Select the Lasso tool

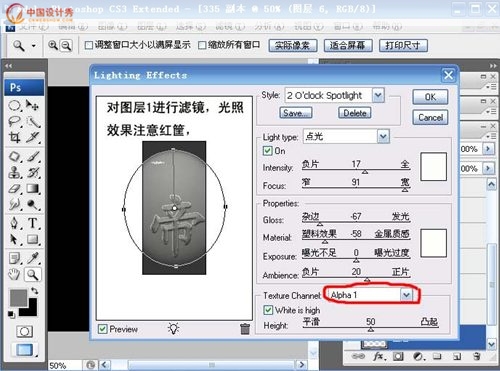[14, 122]
